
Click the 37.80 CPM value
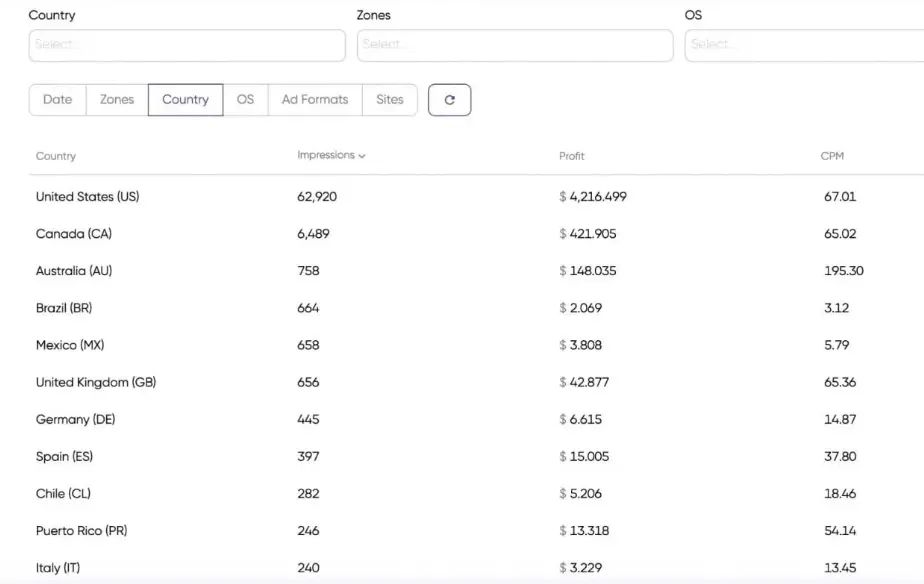click(x=840, y=457)
